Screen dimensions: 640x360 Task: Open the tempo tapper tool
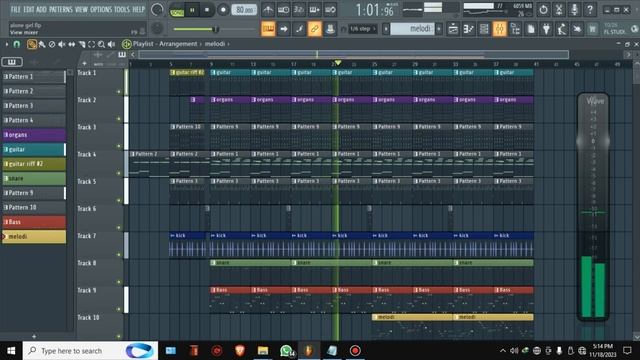point(562,29)
